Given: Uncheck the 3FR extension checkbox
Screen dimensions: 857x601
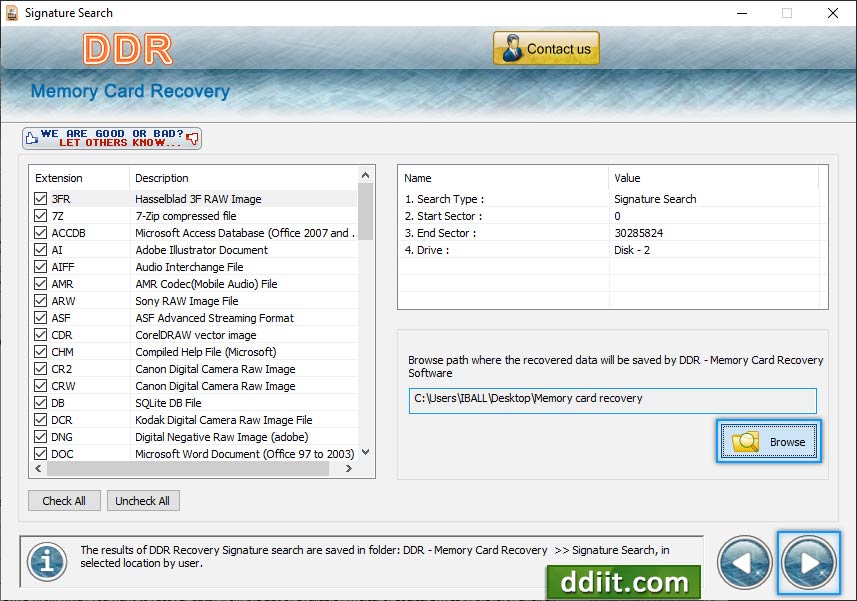Looking at the screenshot, I should (x=41, y=199).
